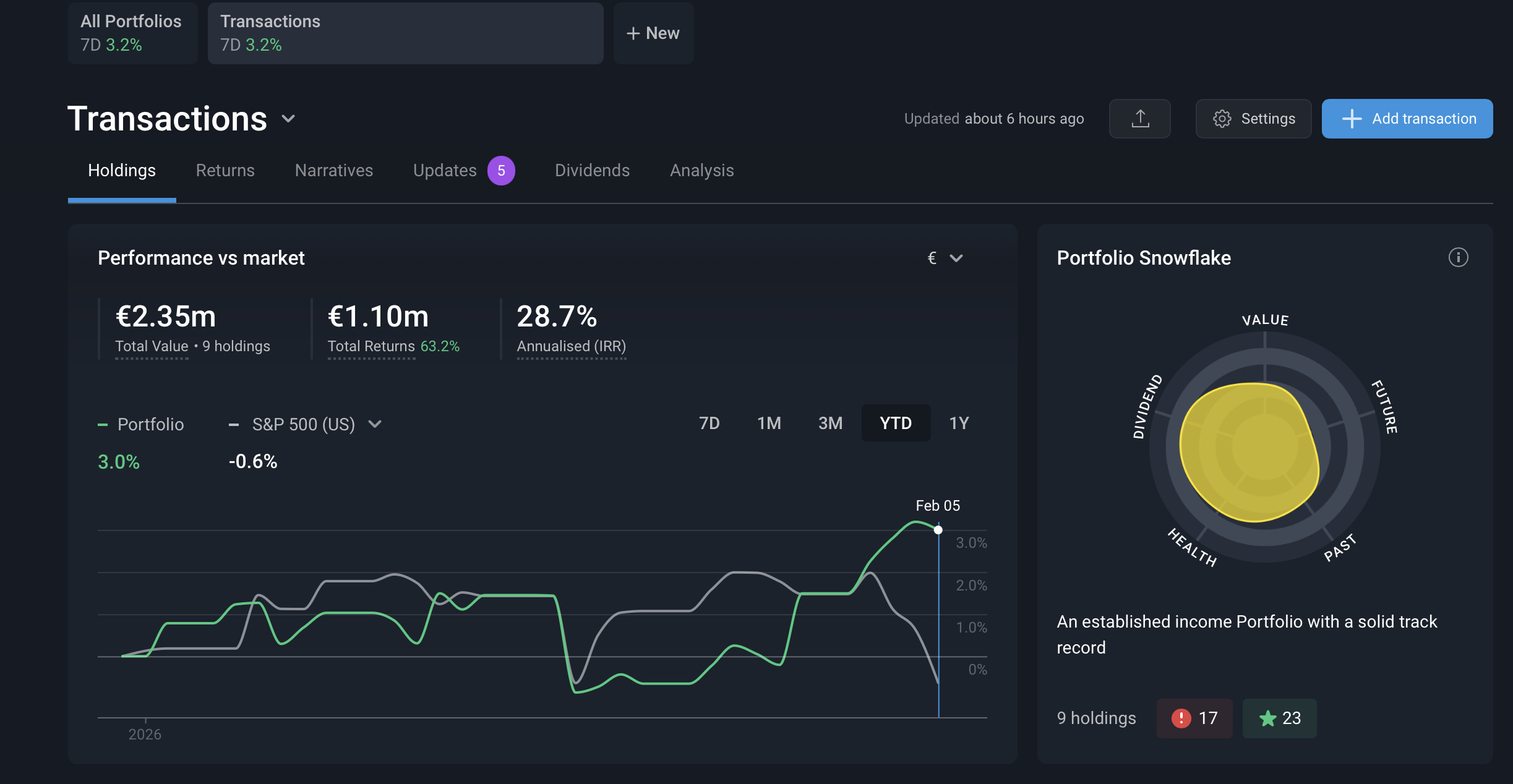1513x784 pixels.
Task: Switch to the Returns tab
Action: [x=225, y=171]
